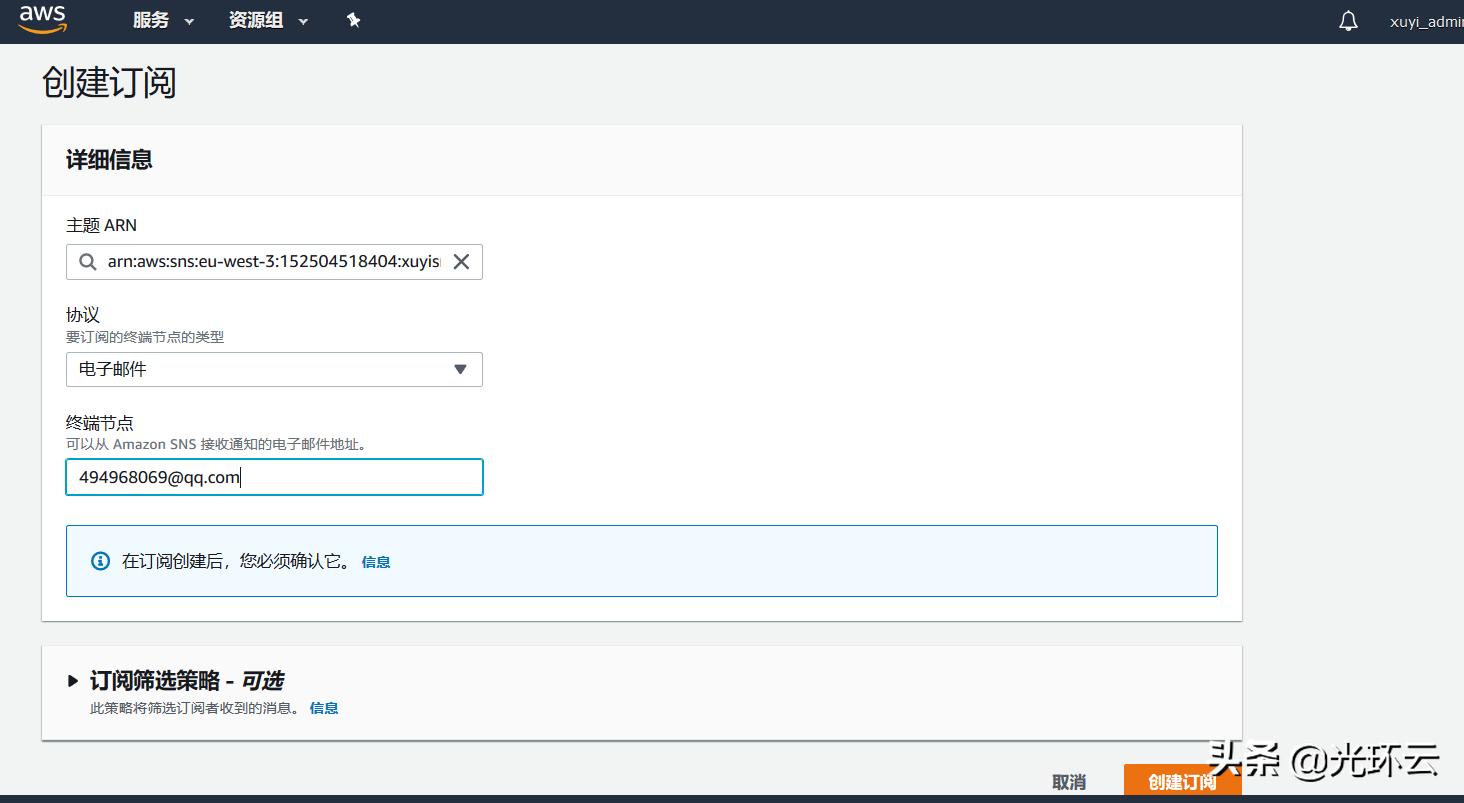Image resolution: width=1464 pixels, height=803 pixels.
Task: Click the chevron next to 资源组
Action: point(303,20)
